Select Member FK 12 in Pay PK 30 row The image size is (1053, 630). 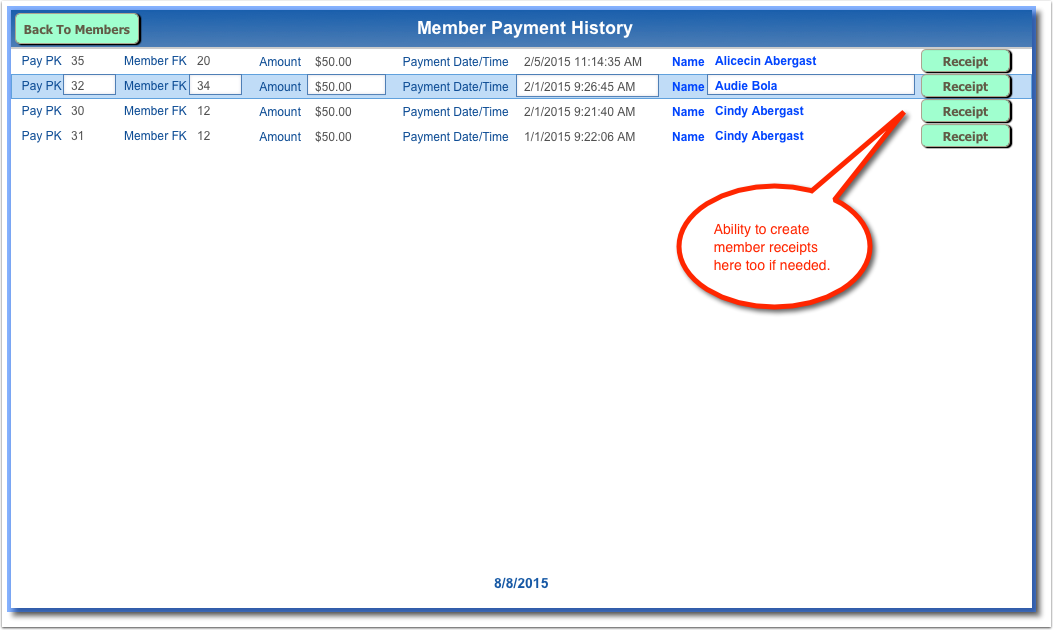pyautogui.click(x=203, y=111)
